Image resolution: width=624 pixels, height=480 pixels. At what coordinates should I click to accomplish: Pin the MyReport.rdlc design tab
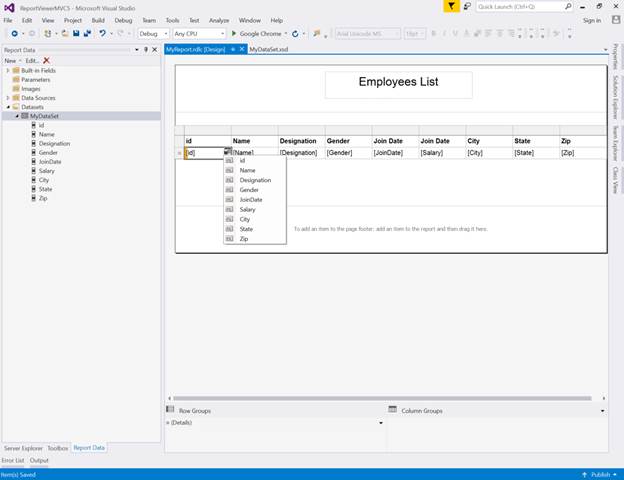coord(233,49)
